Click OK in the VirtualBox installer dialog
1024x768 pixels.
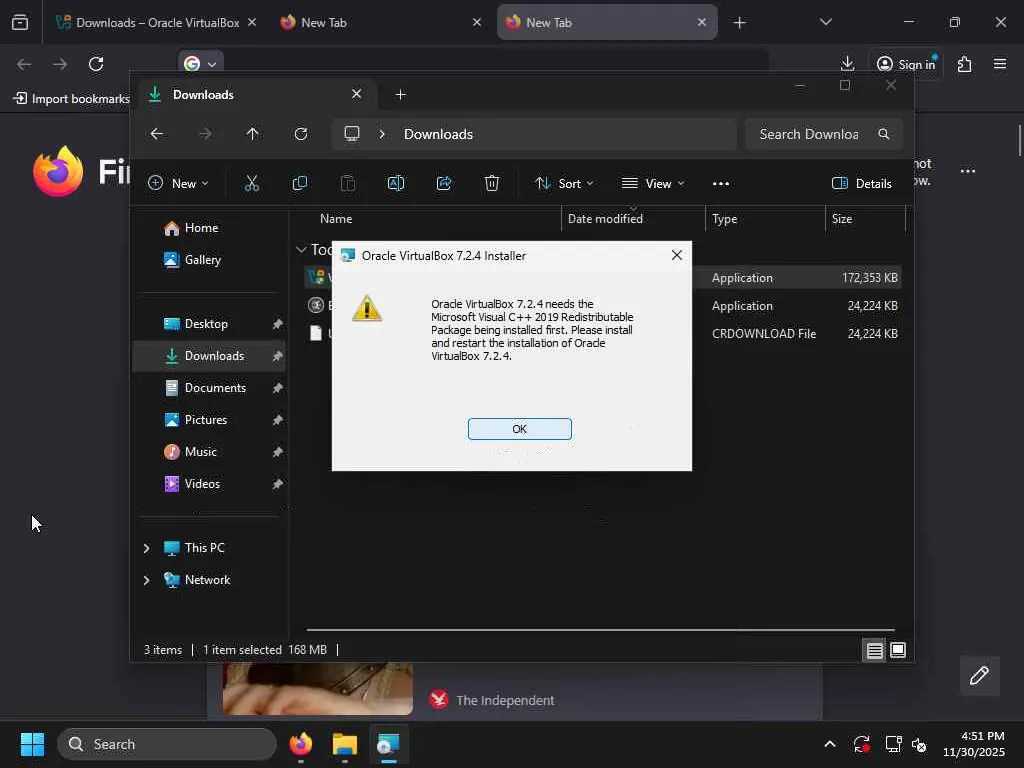point(519,429)
